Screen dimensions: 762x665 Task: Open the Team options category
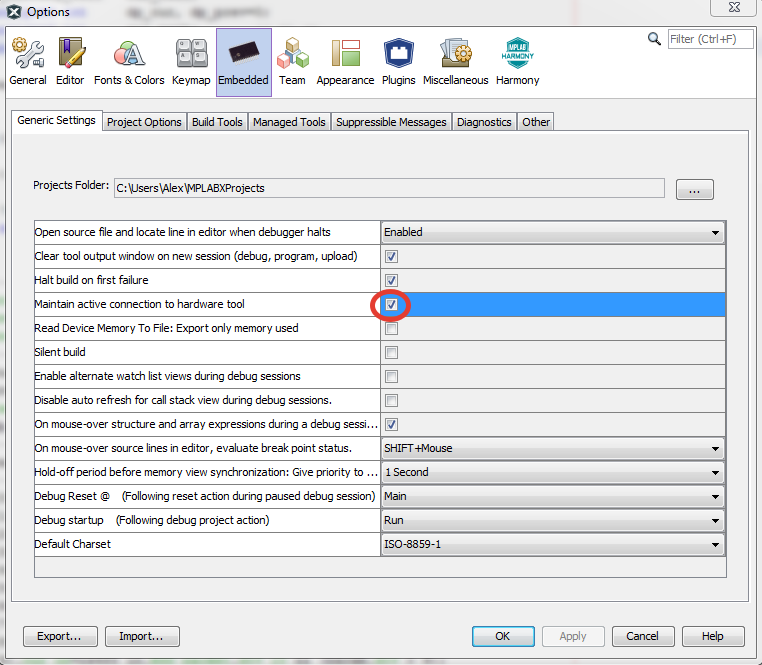click(x=292, y=61)
